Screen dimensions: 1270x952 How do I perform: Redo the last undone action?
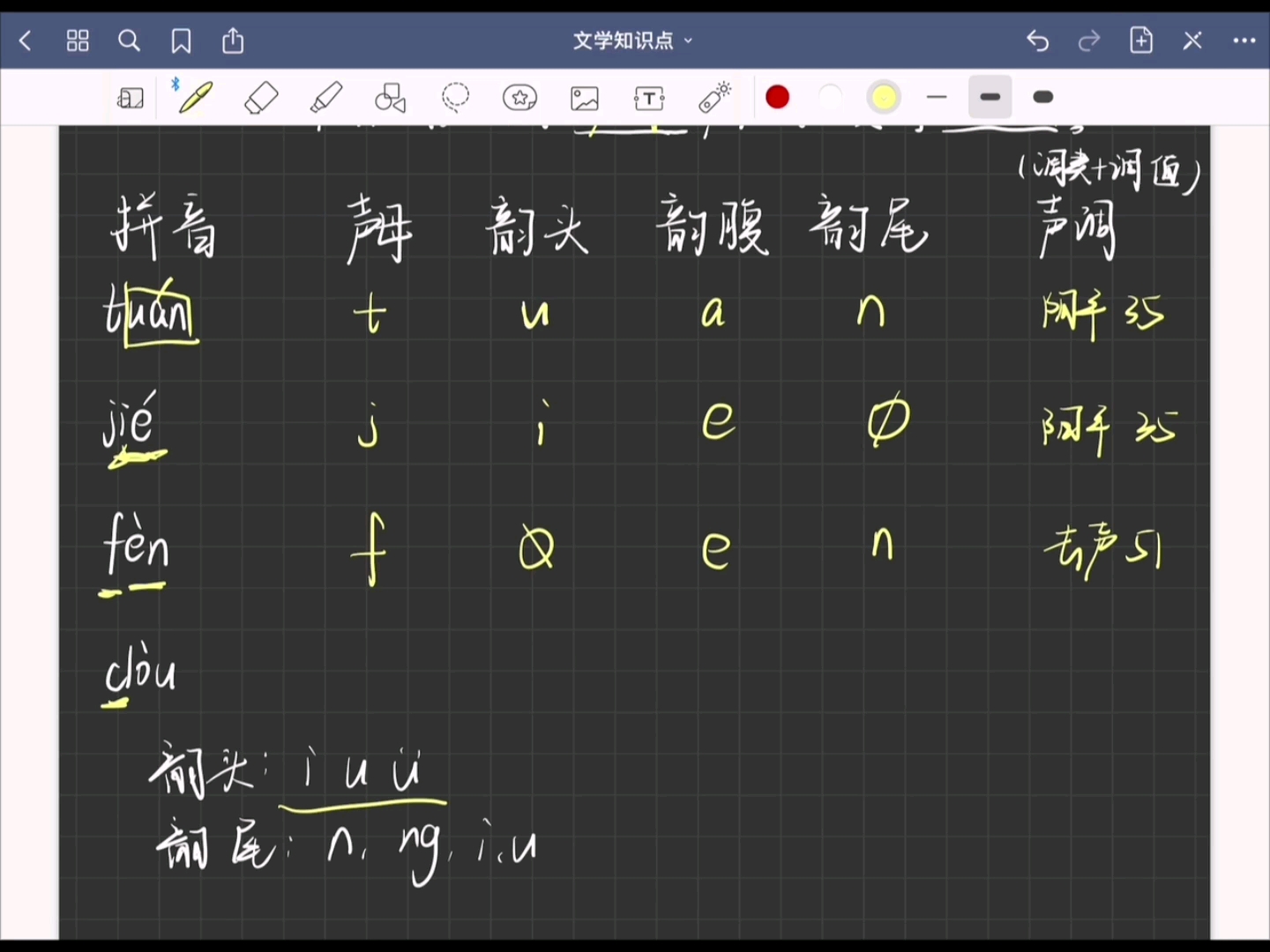[1089, 41]
